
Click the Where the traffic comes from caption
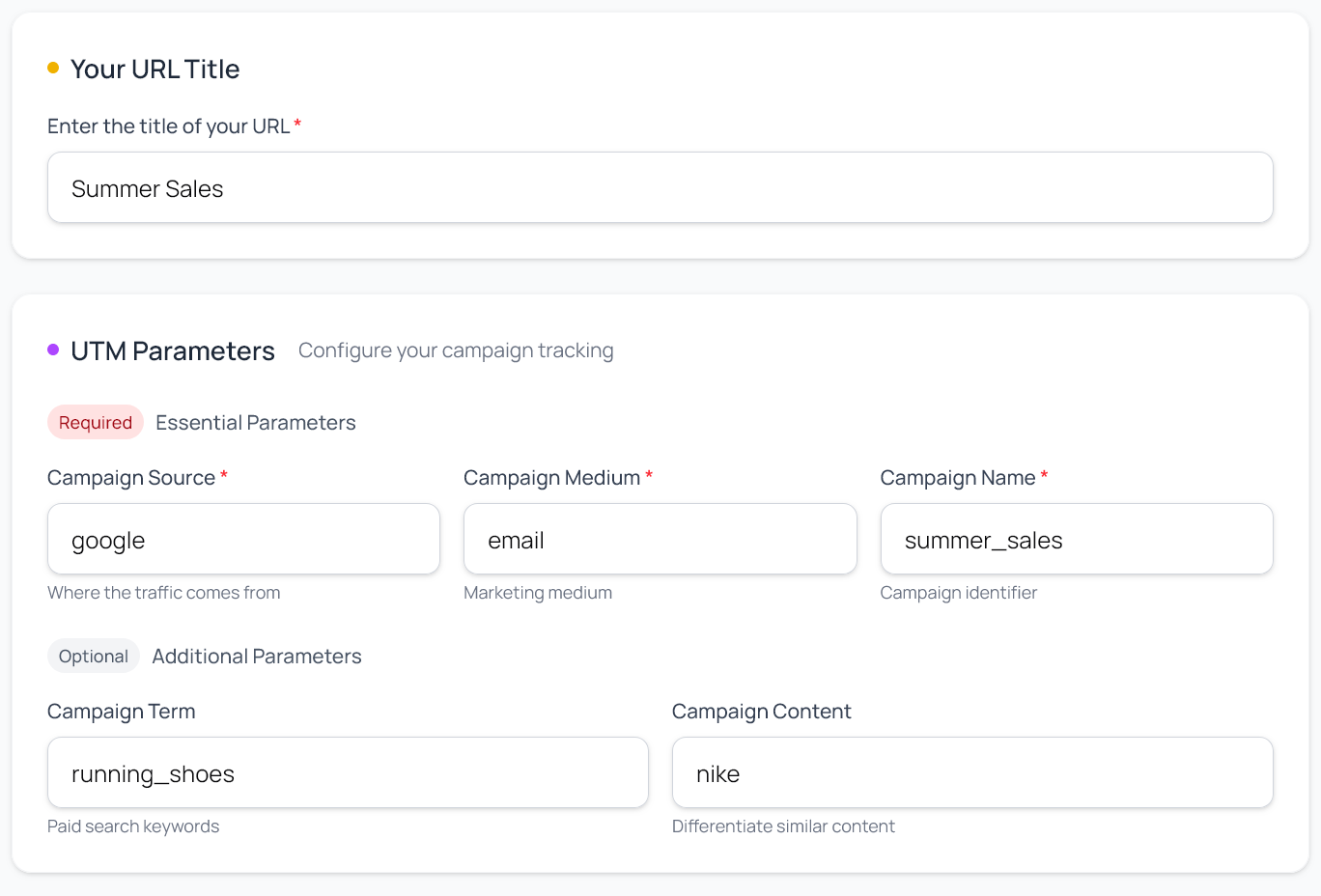[163, 592]
